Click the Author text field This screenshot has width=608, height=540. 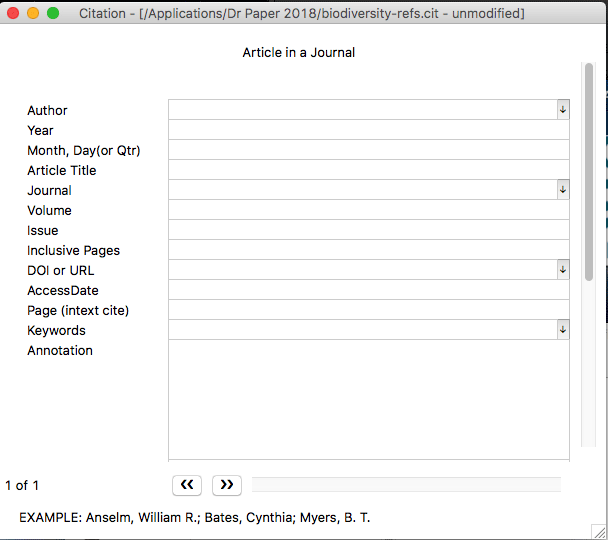[x=362, y=110]
